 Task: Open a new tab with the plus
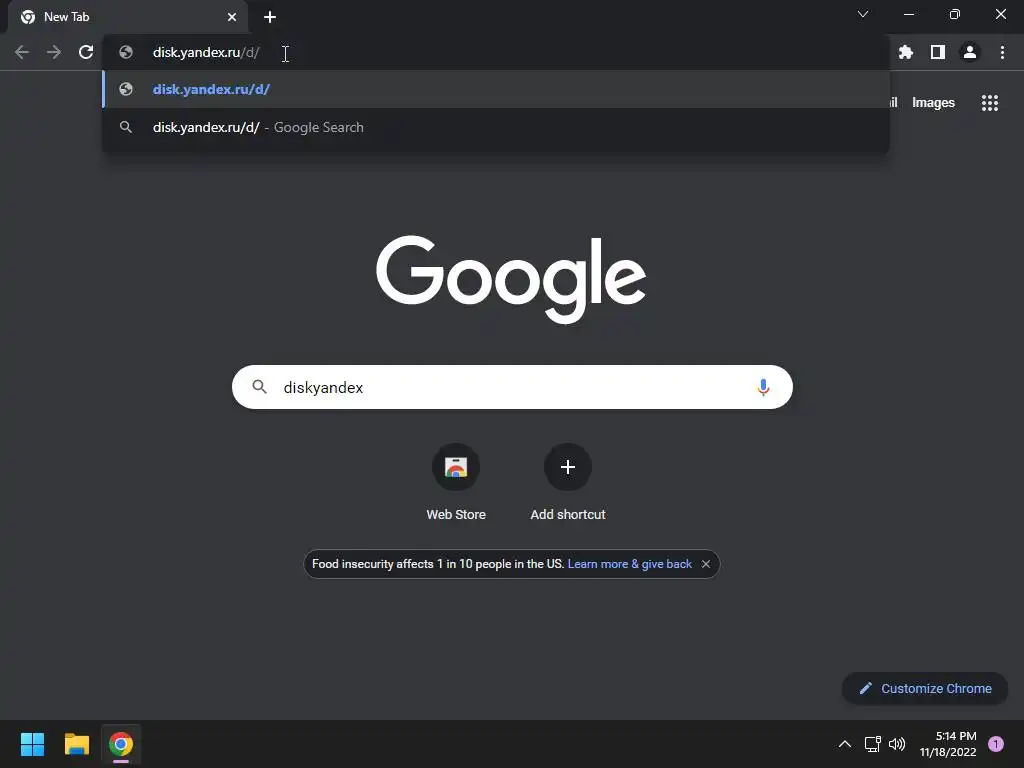pos(270,17)
